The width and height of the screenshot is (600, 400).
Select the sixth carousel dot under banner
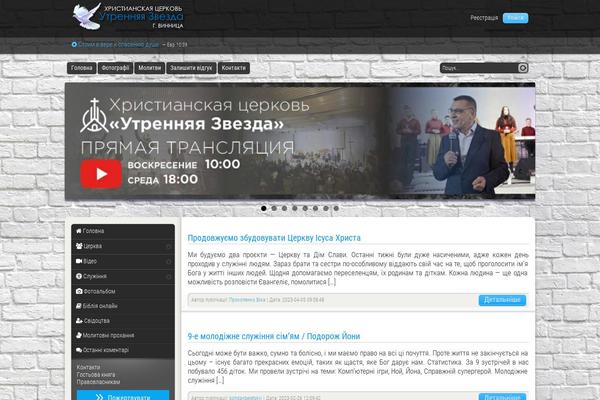click(x=315, y=208)
